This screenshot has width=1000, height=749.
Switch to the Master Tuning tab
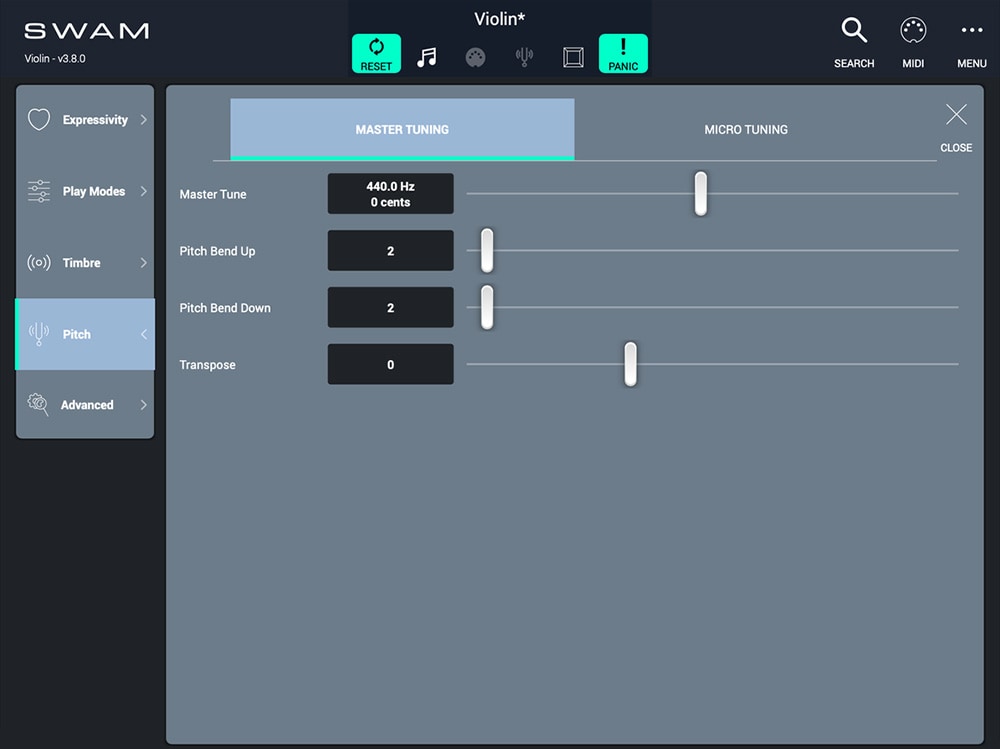click(x=402, y=129)
